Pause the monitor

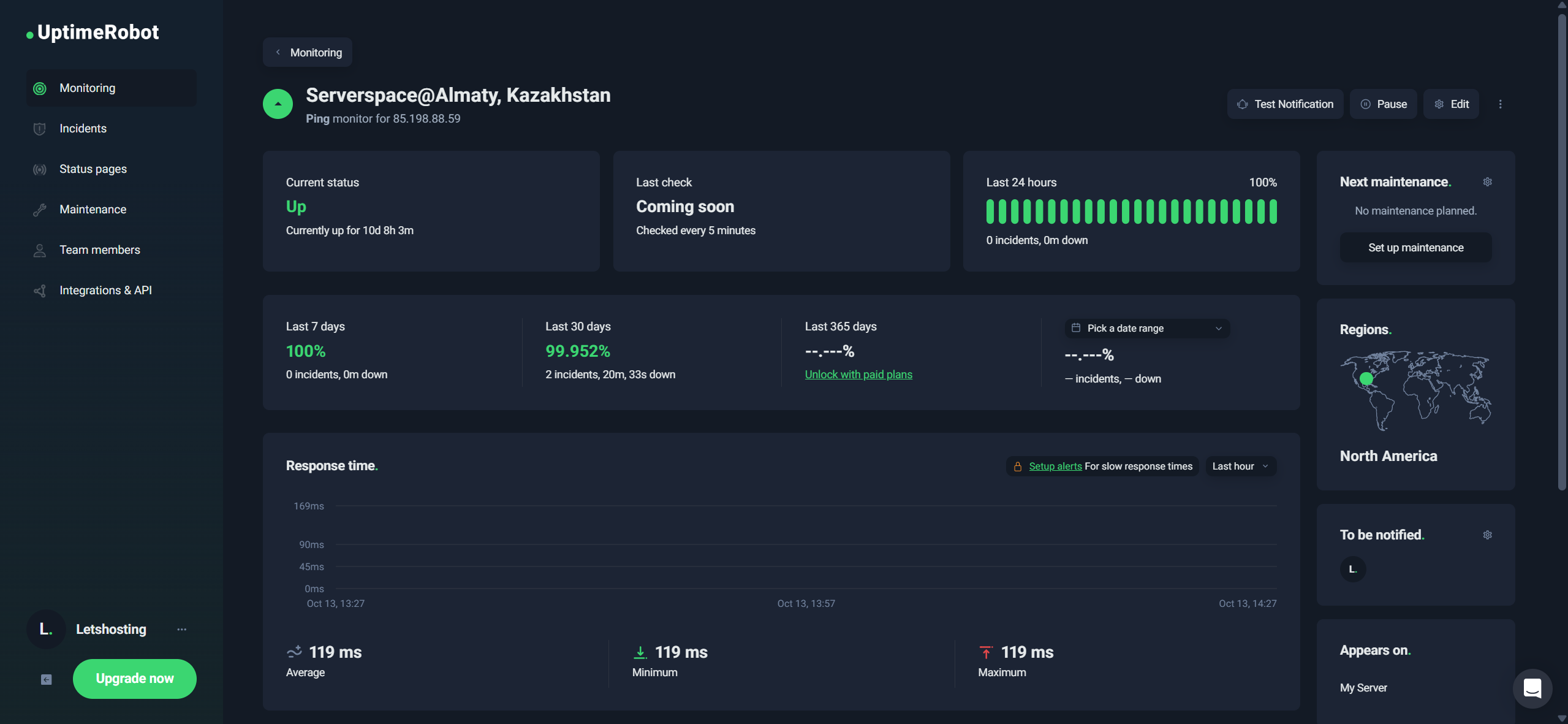coord(1384,104)
